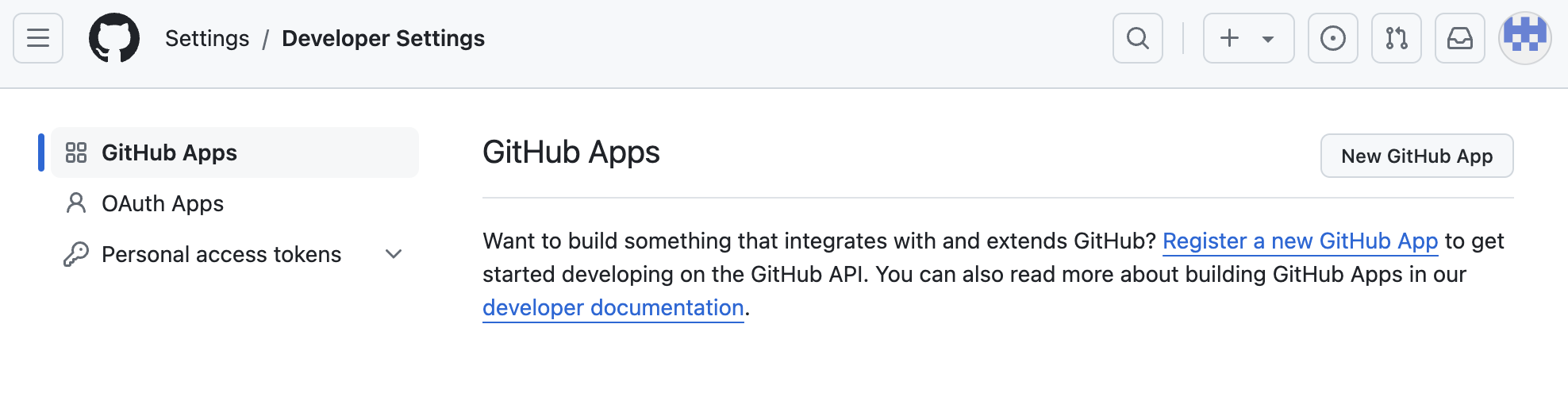Open the search magnifier button

pos(1138,38)
